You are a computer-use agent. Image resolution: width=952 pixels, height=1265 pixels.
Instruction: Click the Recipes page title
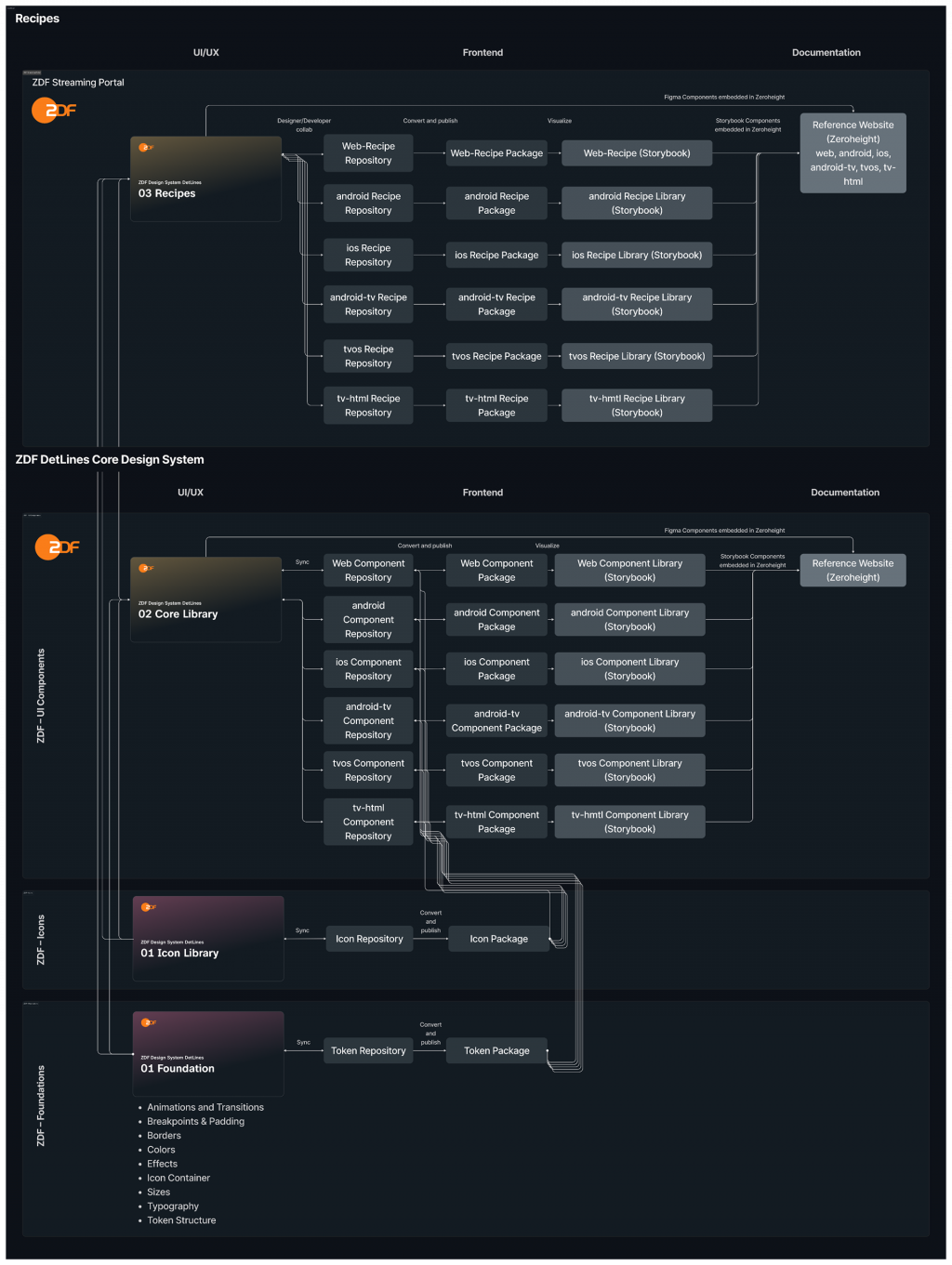pyautogui.click(x=37, y=19)
